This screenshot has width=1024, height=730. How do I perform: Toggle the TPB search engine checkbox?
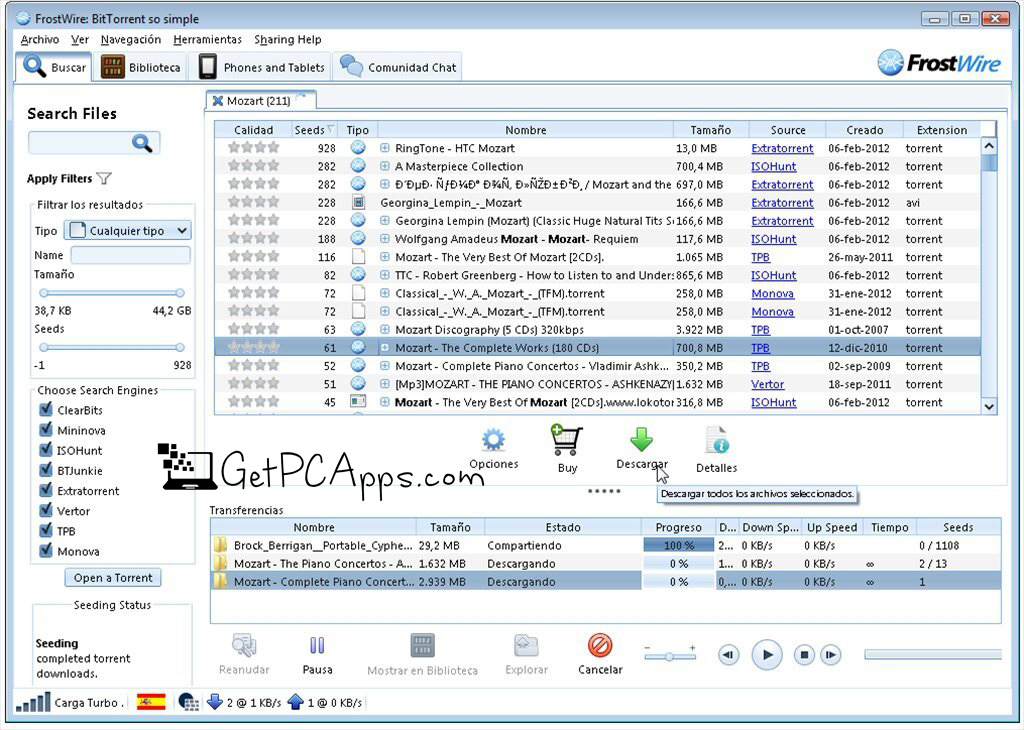coord(45,531)
